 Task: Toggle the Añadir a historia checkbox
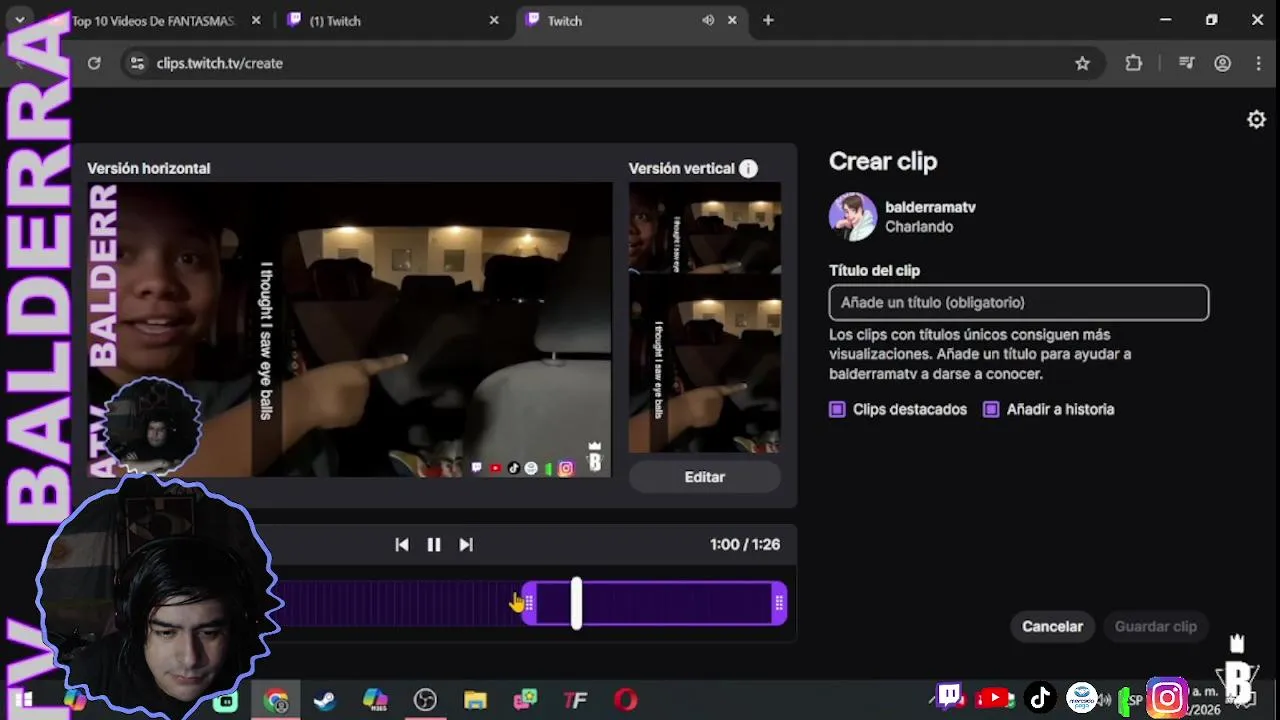point(991,409)
